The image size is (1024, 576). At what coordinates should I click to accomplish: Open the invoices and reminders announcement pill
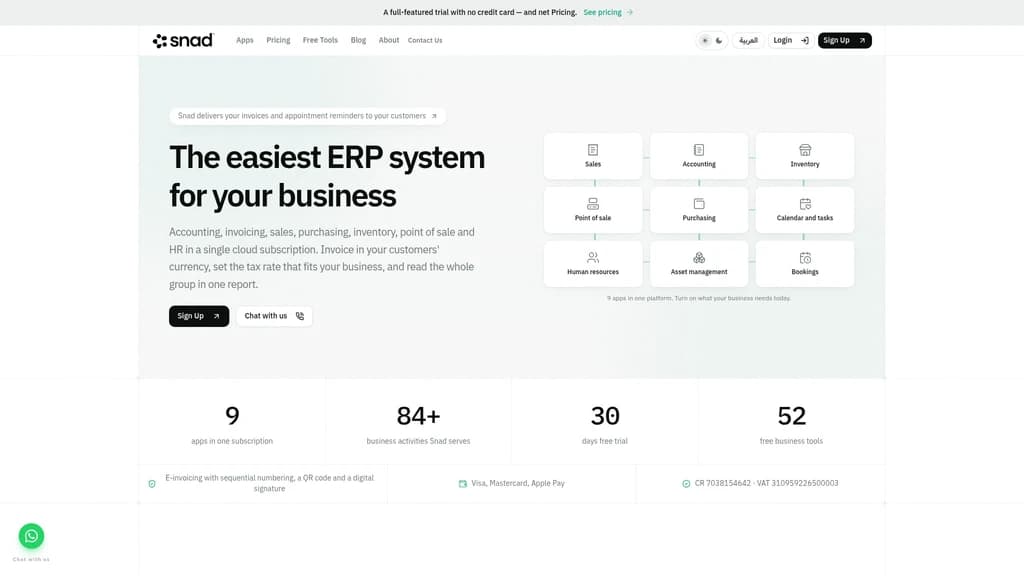pyautogui.click(x=308, y=116)
